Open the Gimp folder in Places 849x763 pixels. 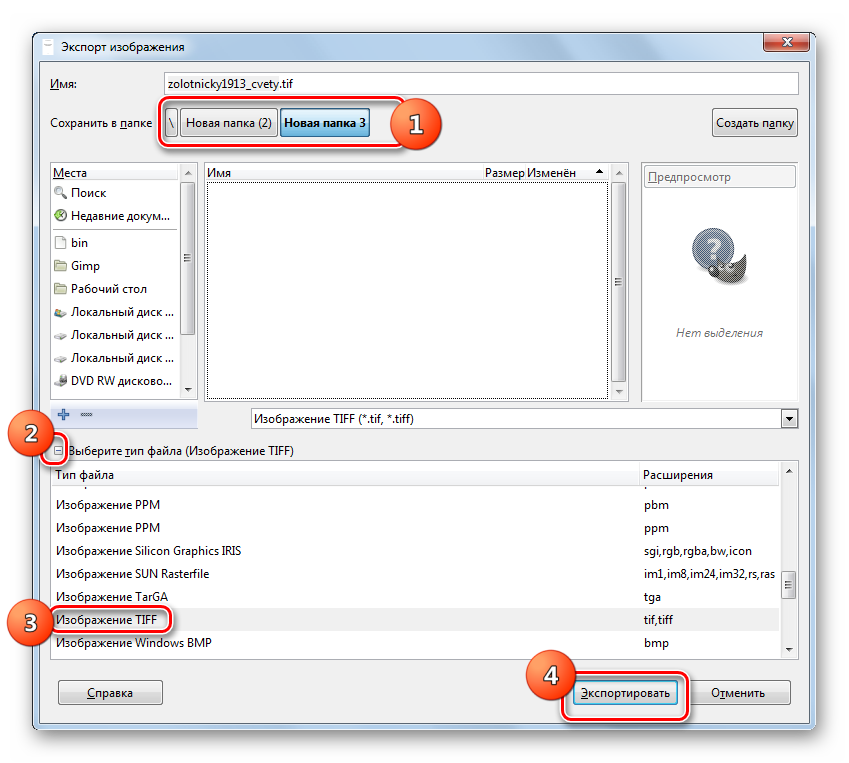(x=84, y=266)
